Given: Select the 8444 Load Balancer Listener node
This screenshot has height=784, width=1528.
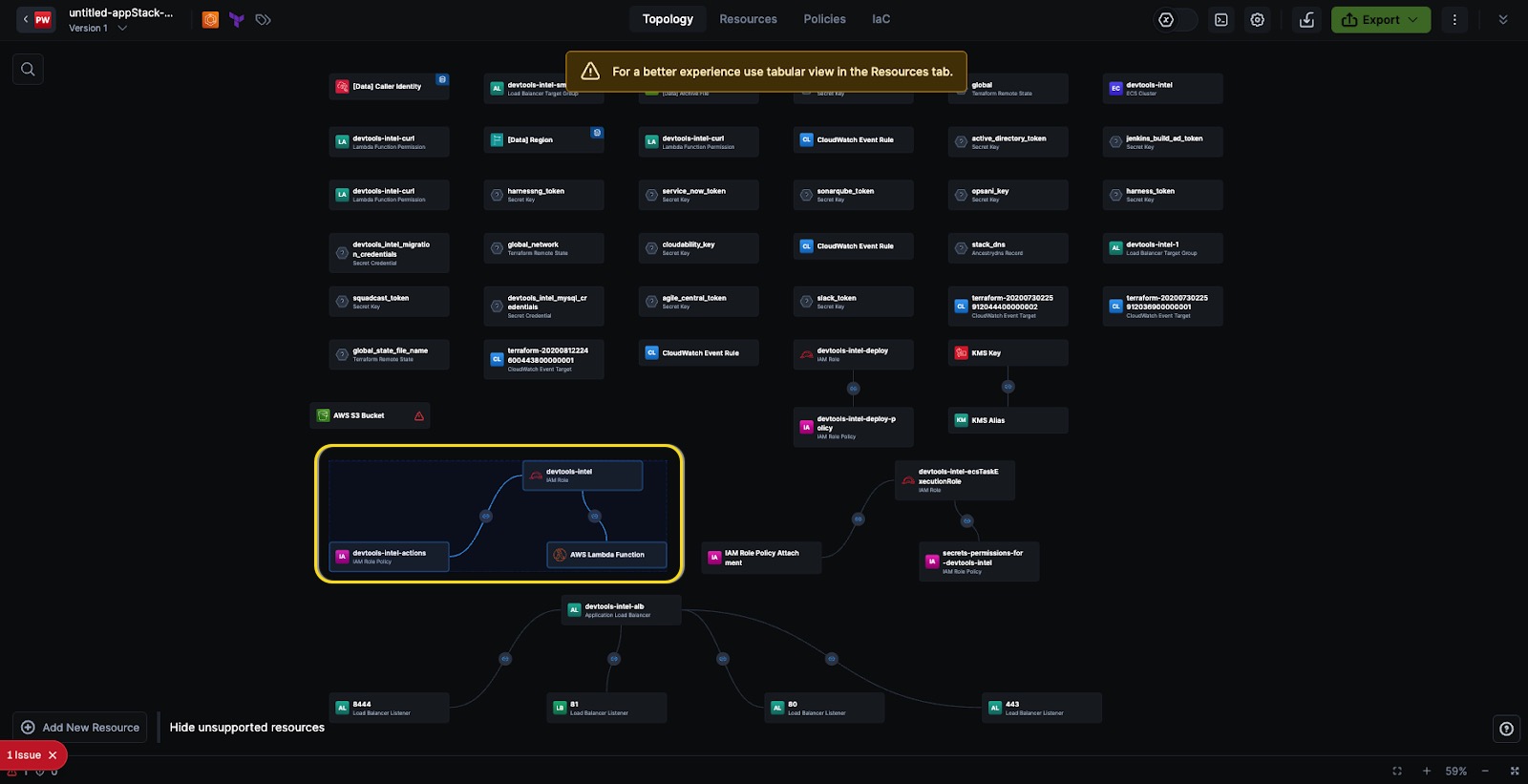Looking at the screenshot, I should 389,708.
